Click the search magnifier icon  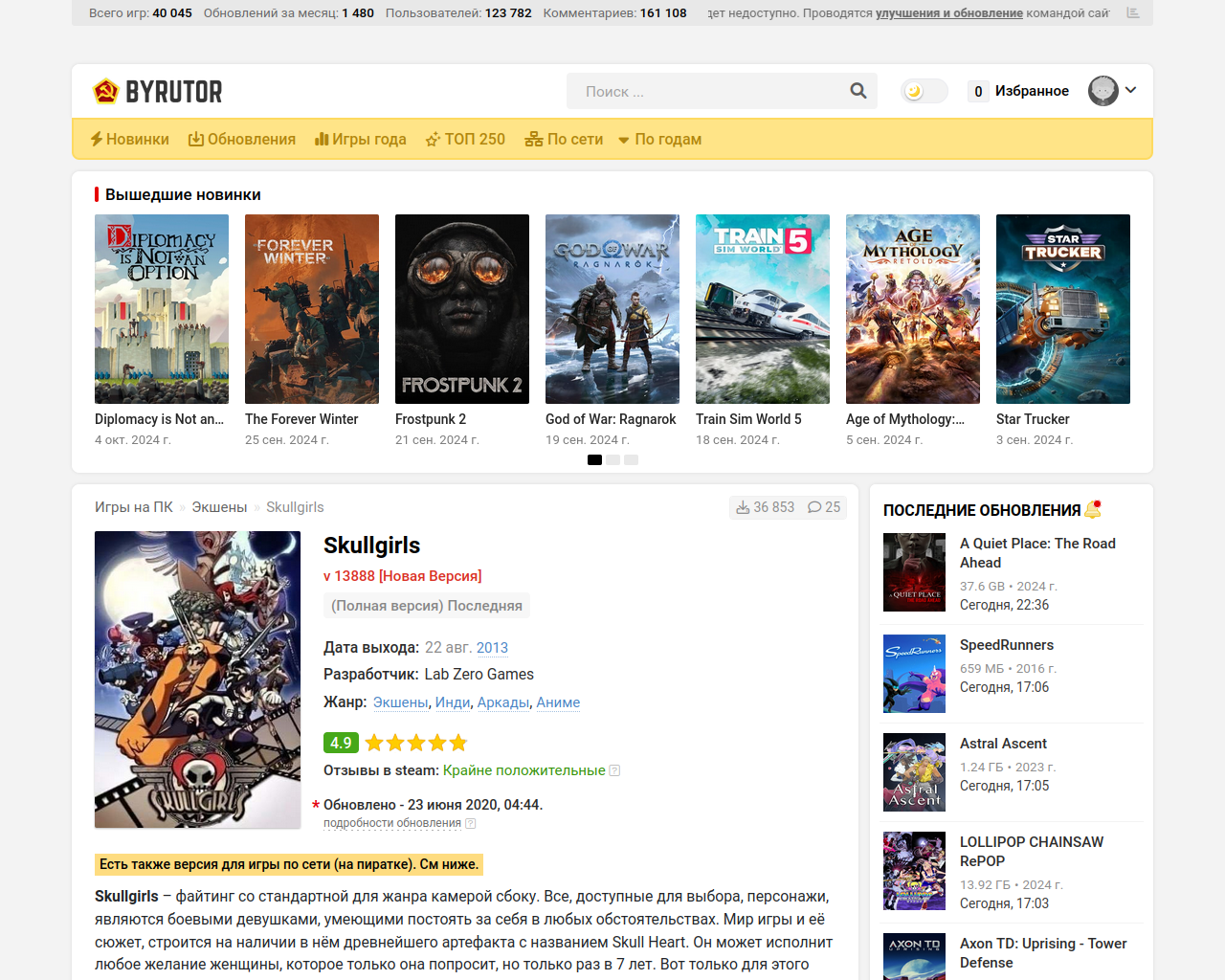click(x=858, y=91)
